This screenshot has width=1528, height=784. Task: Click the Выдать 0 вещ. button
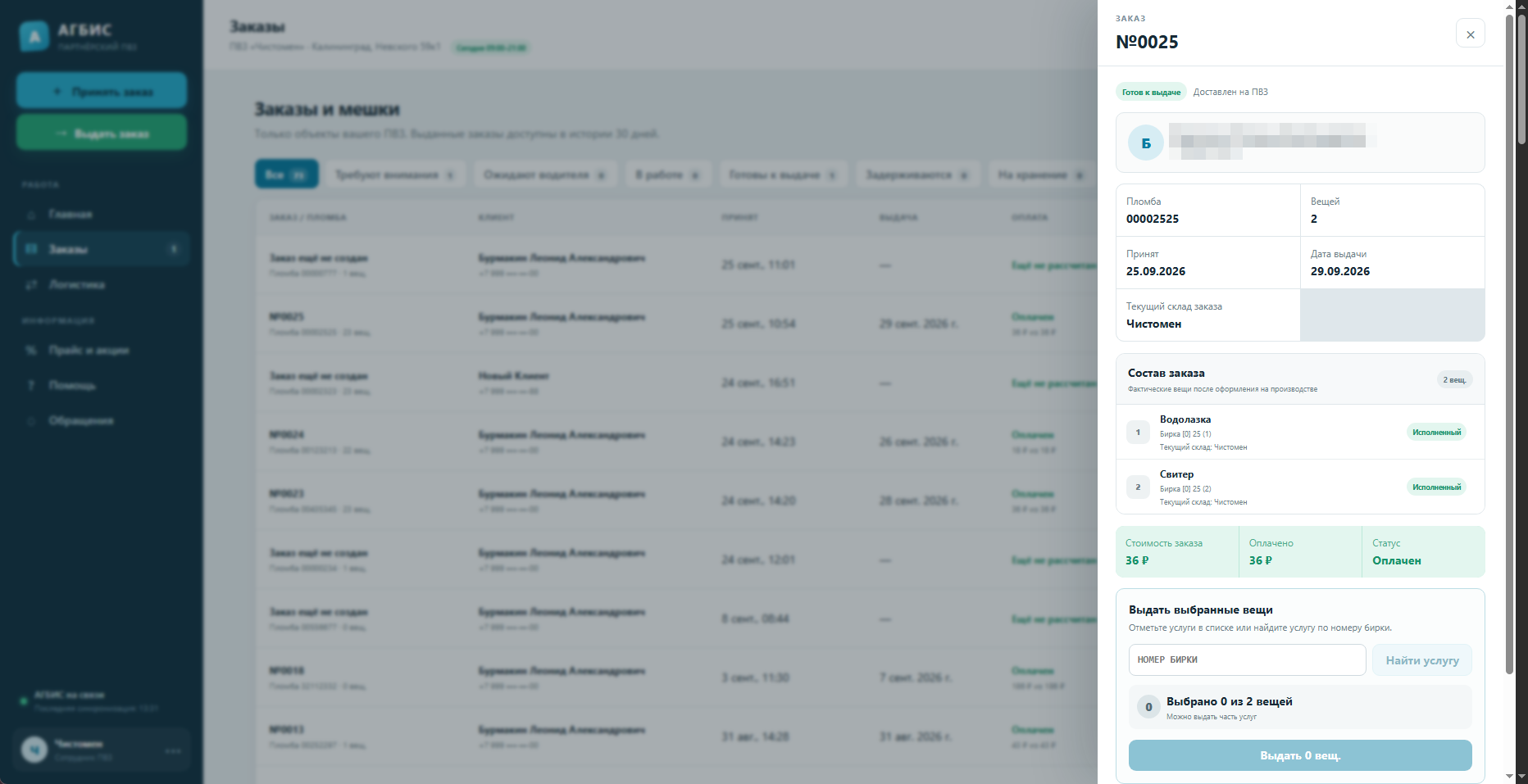click(x=1300, y=755)
